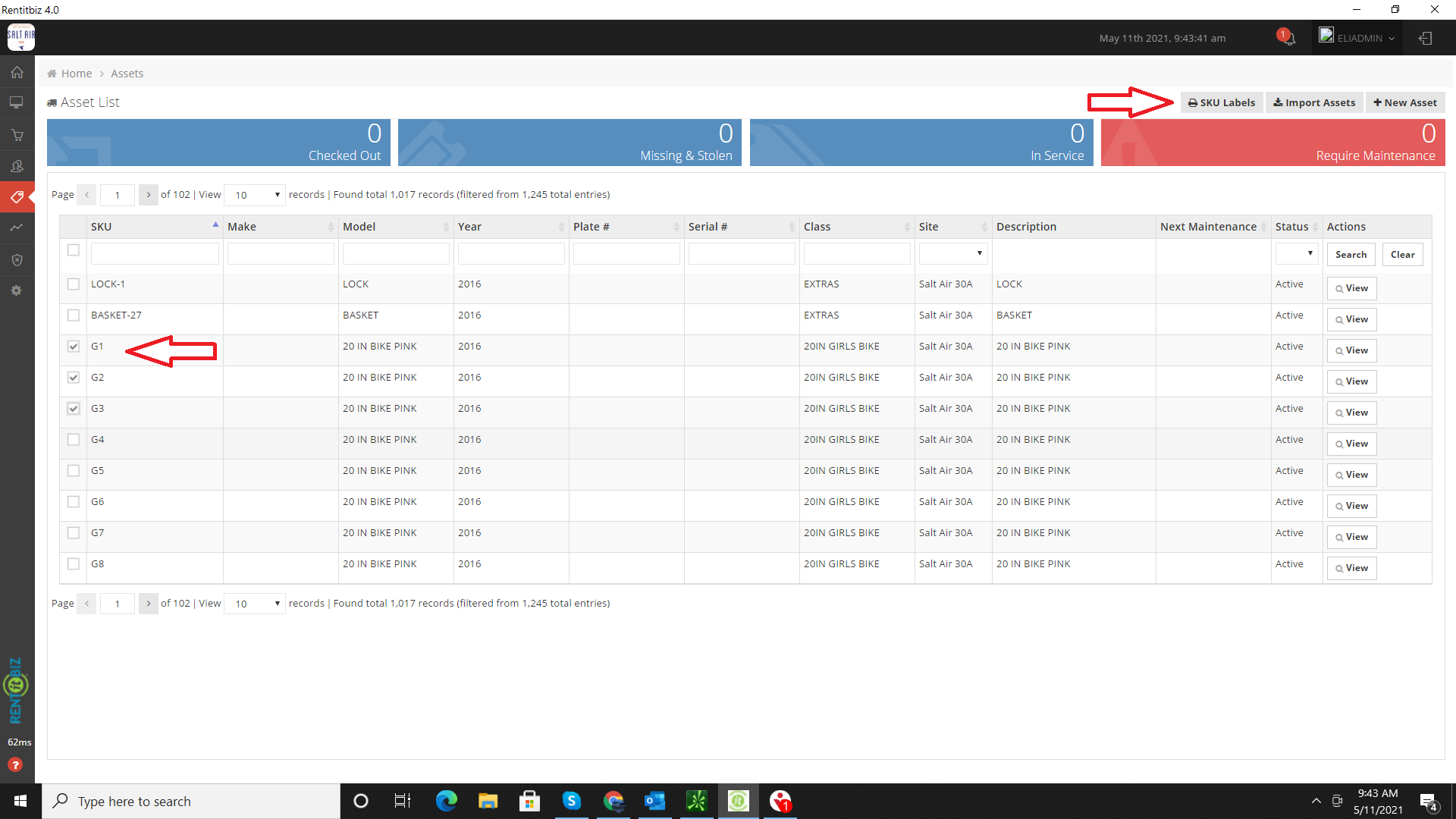Check the G4 row checkbox

pos(74,440)
